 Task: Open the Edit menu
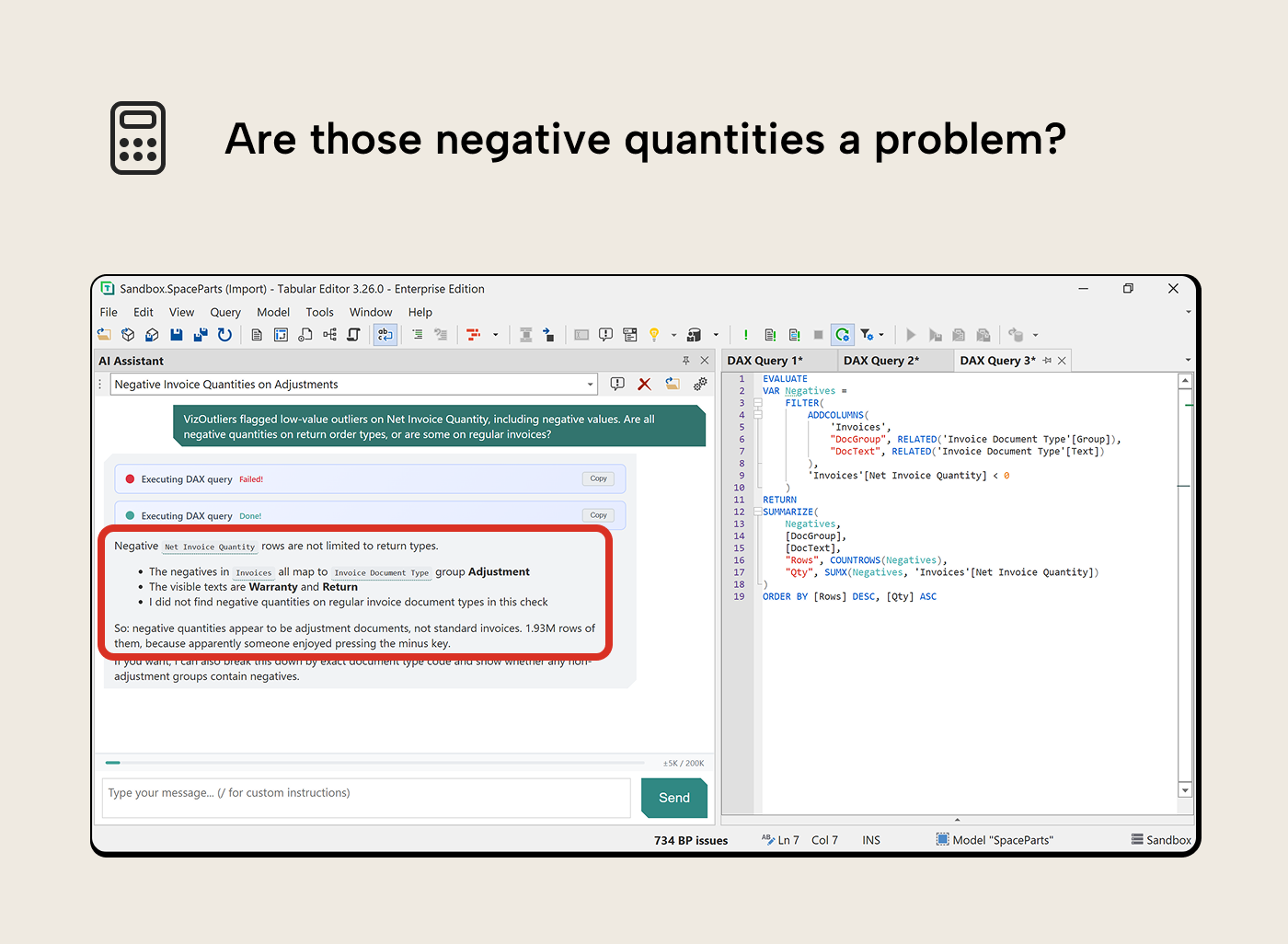point(144,313)
